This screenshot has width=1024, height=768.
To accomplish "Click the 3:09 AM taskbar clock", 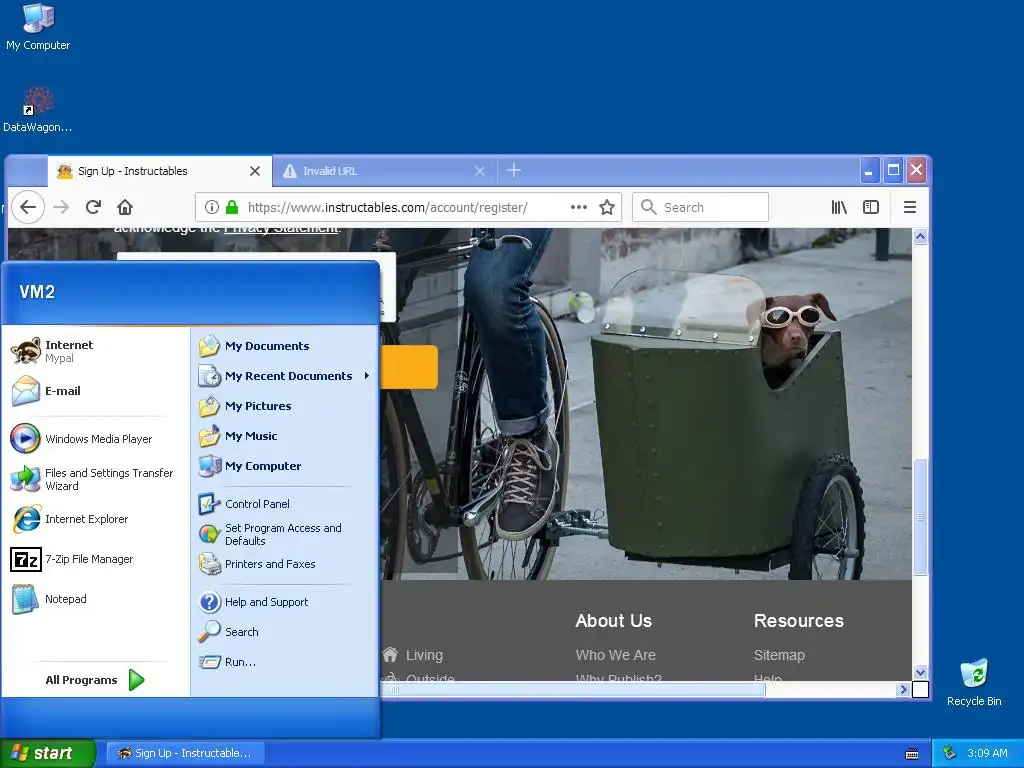I will [987, 754].
